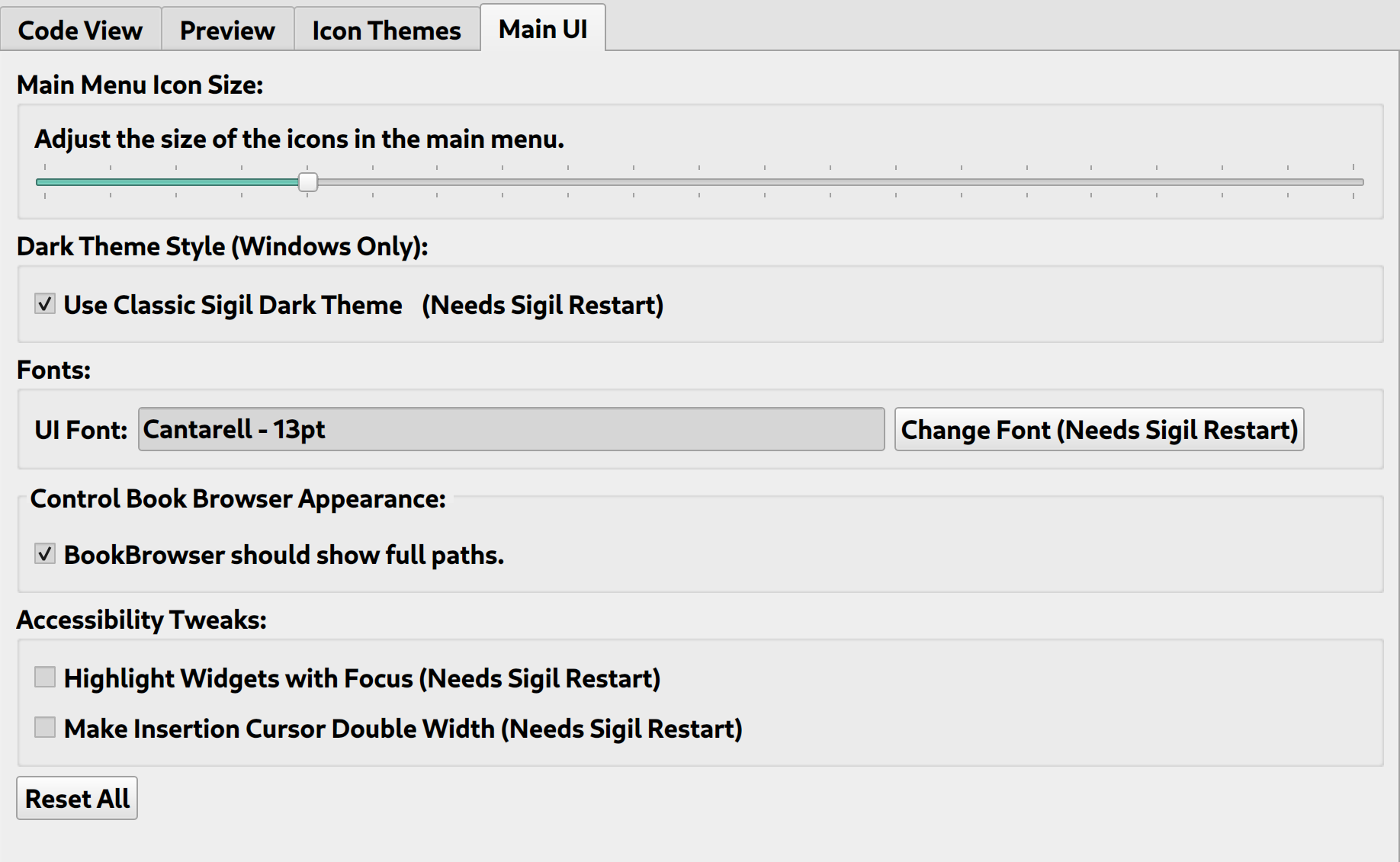Click the Adjust the size of icons text
The image size is (1400, 862).
(x=299, y=139)
